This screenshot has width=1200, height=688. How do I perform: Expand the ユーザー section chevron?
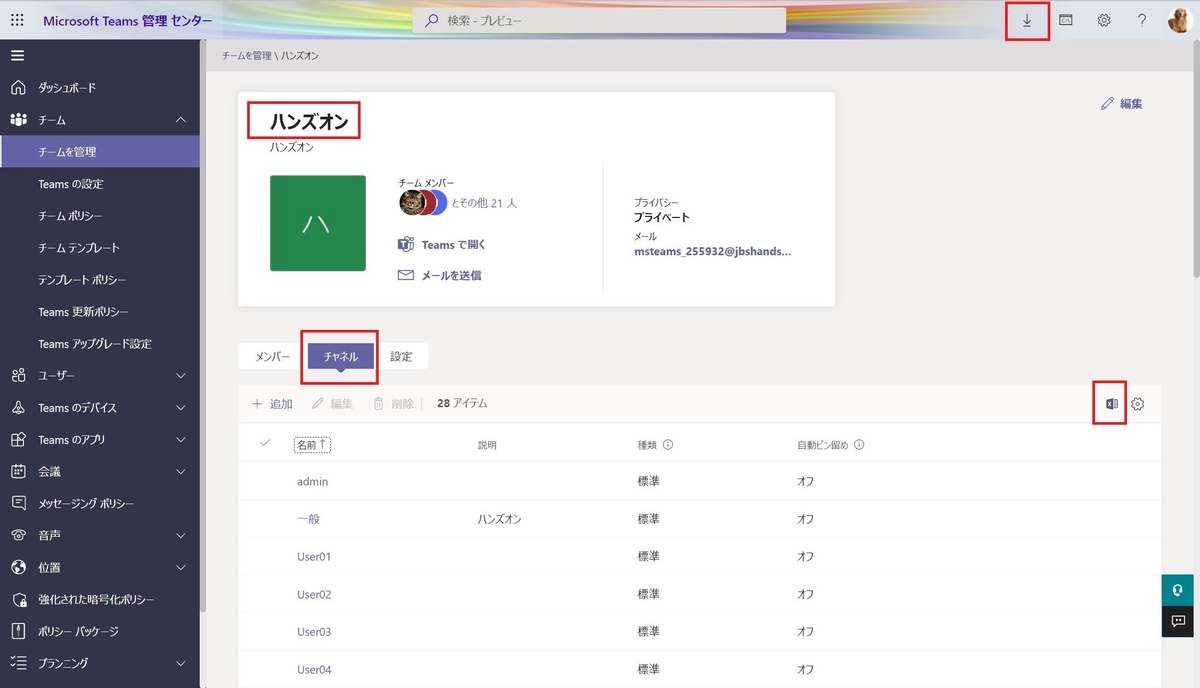coord(181,376)
